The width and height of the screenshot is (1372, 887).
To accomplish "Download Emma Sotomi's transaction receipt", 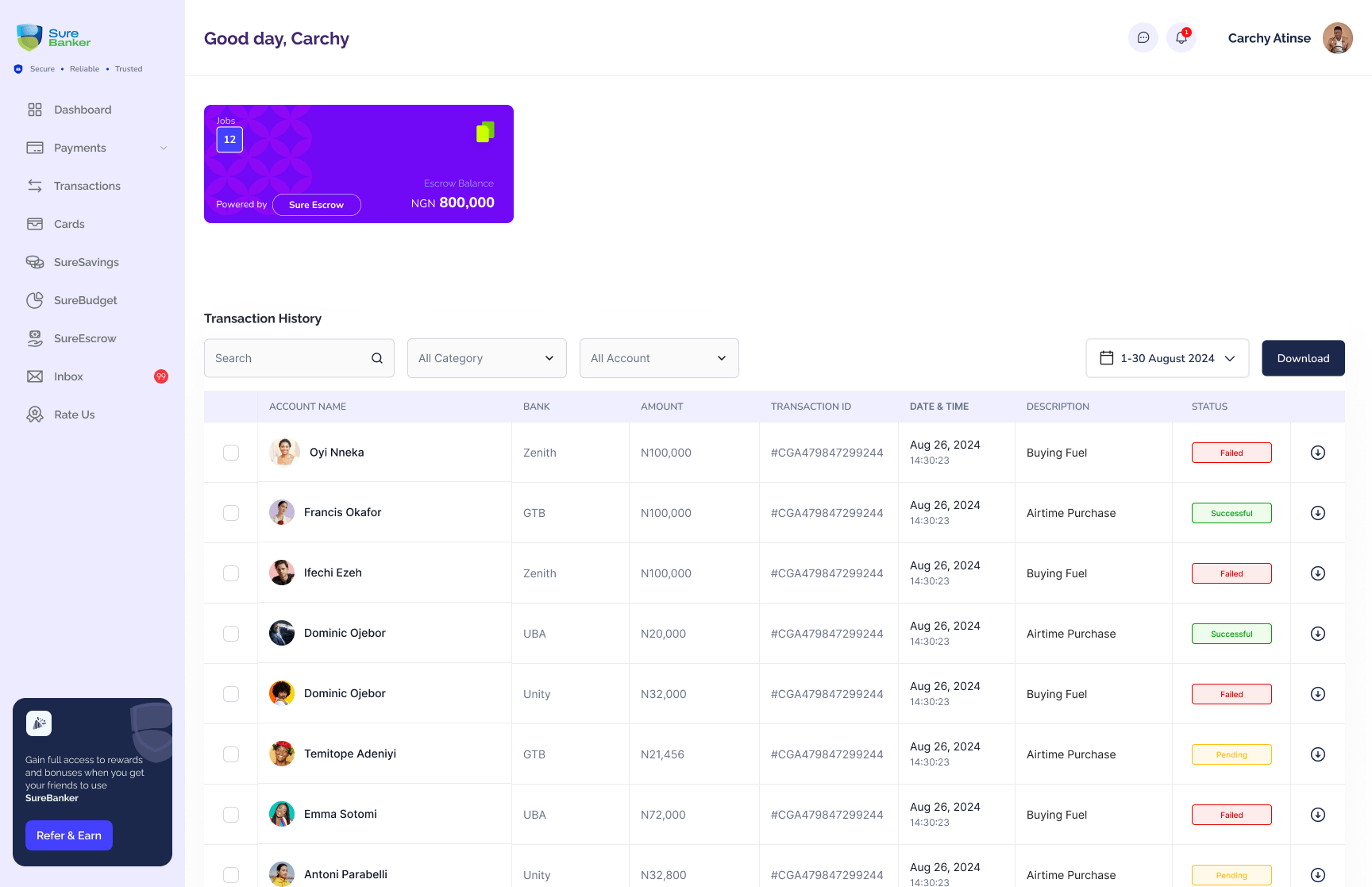I will pyautogui.click(x=1318, y=815).
